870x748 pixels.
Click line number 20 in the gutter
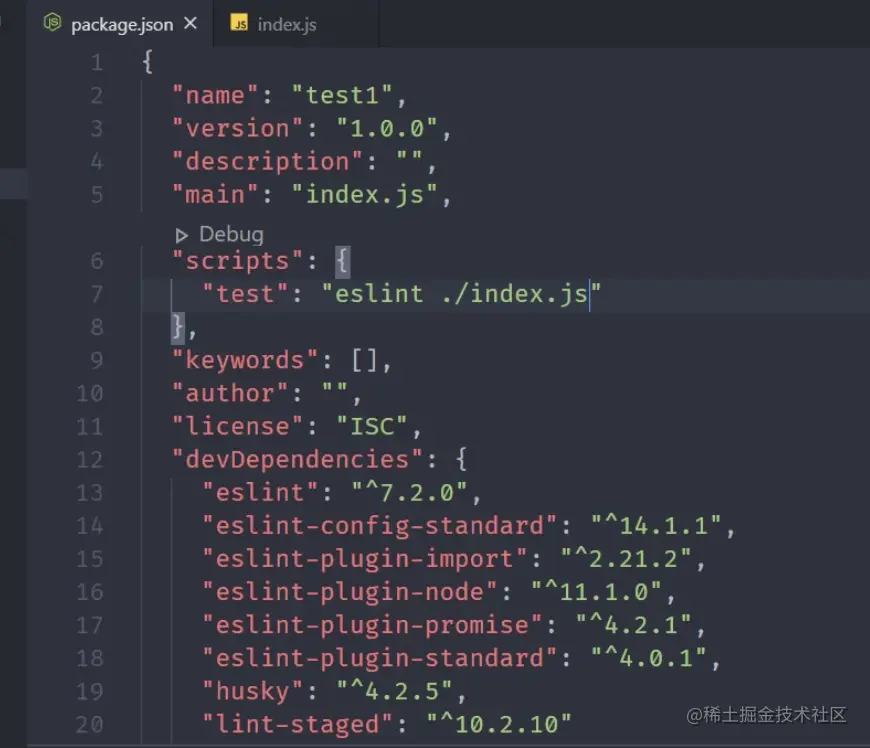click(90, 725)
